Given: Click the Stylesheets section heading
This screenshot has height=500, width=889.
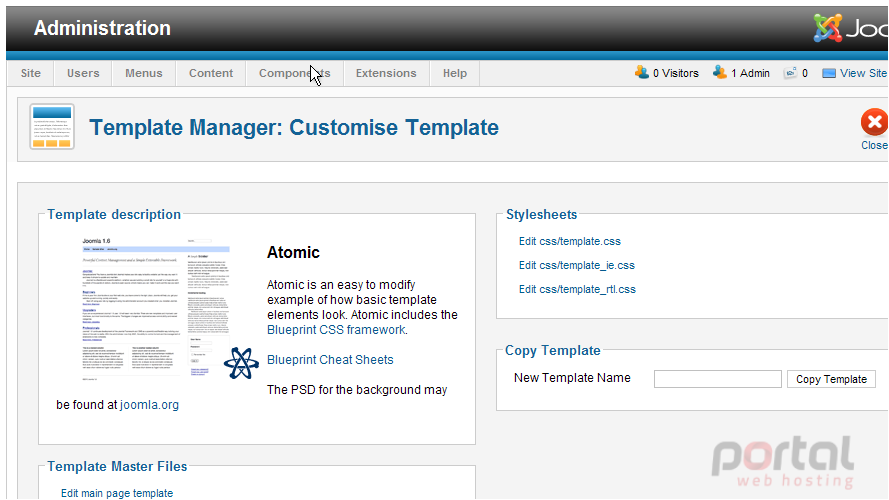Looking at the screenshot, I should pyautogui.click(x=541, y=214).
